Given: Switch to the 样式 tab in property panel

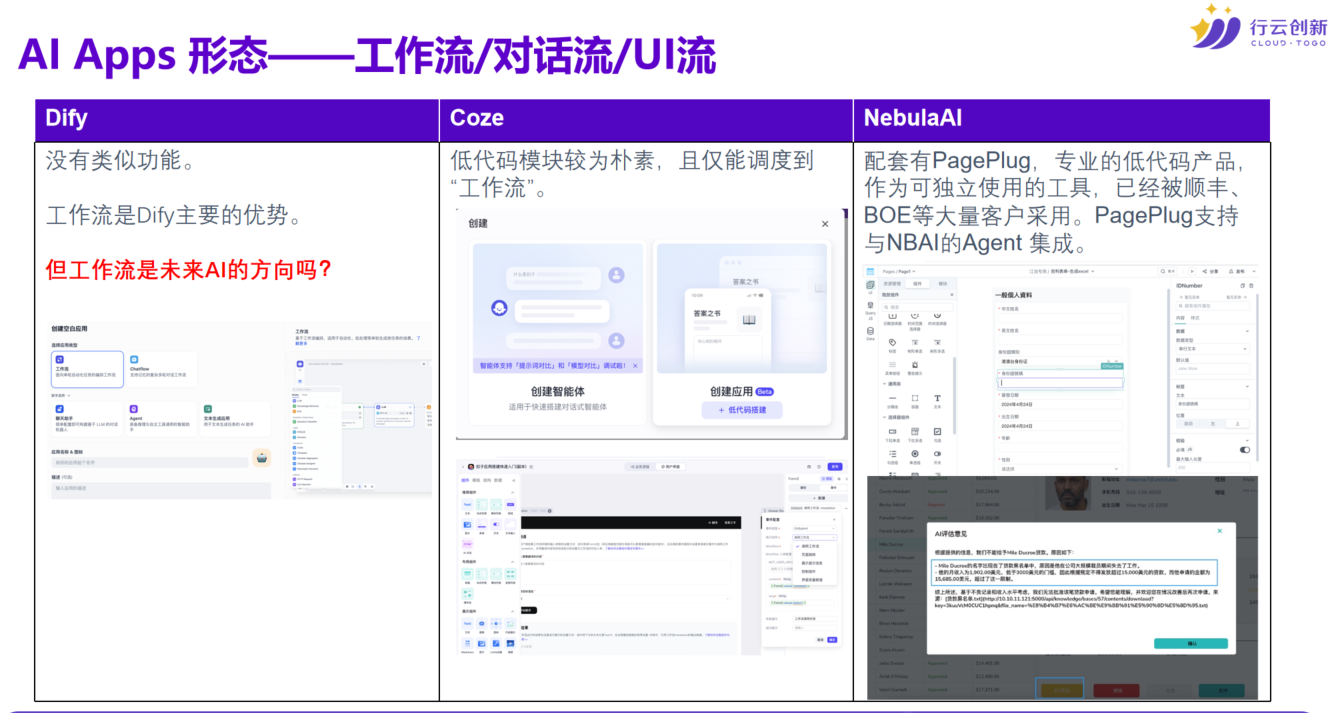Looking at the screenshot, I should [1195, 317].
